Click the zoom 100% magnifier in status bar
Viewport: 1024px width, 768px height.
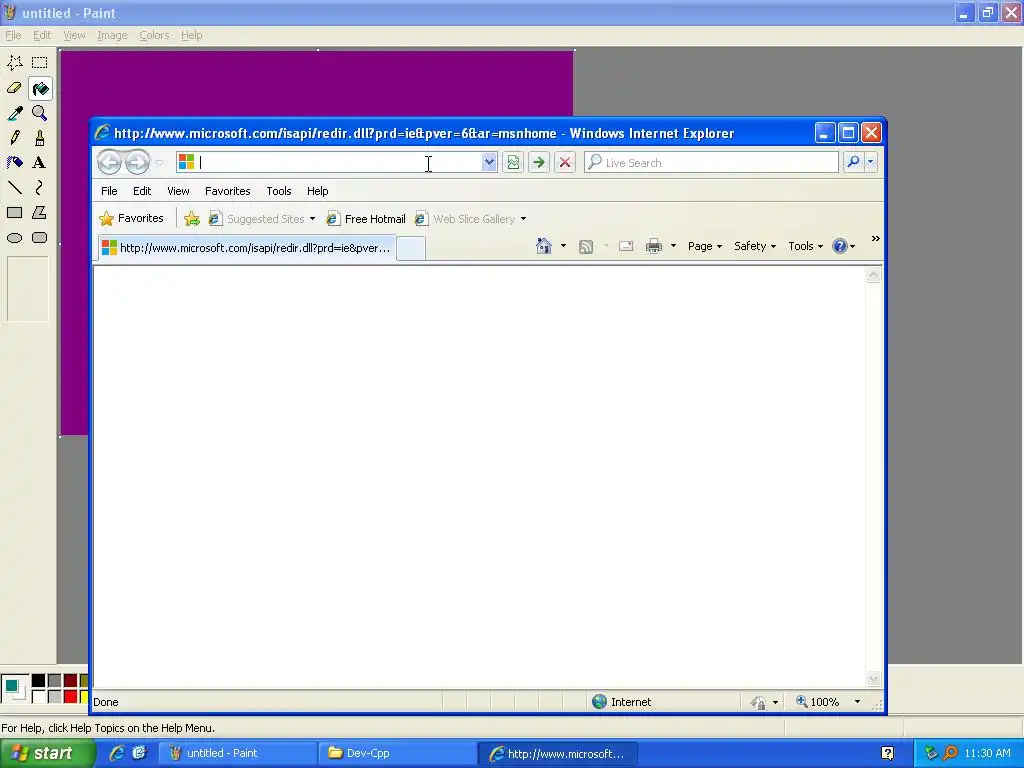tap(802, 702)
